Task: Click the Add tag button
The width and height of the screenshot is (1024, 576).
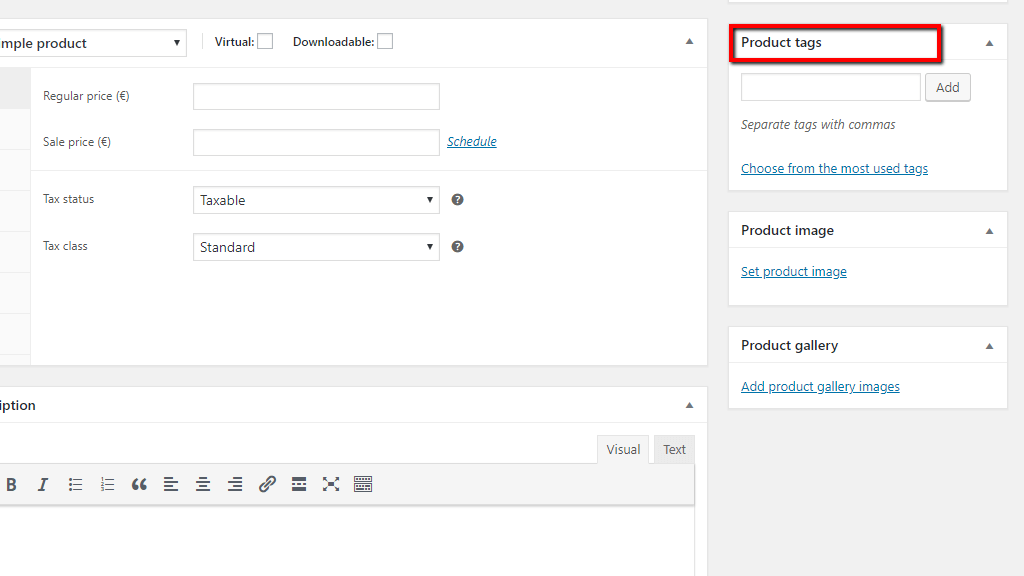Action: point(948,88)
